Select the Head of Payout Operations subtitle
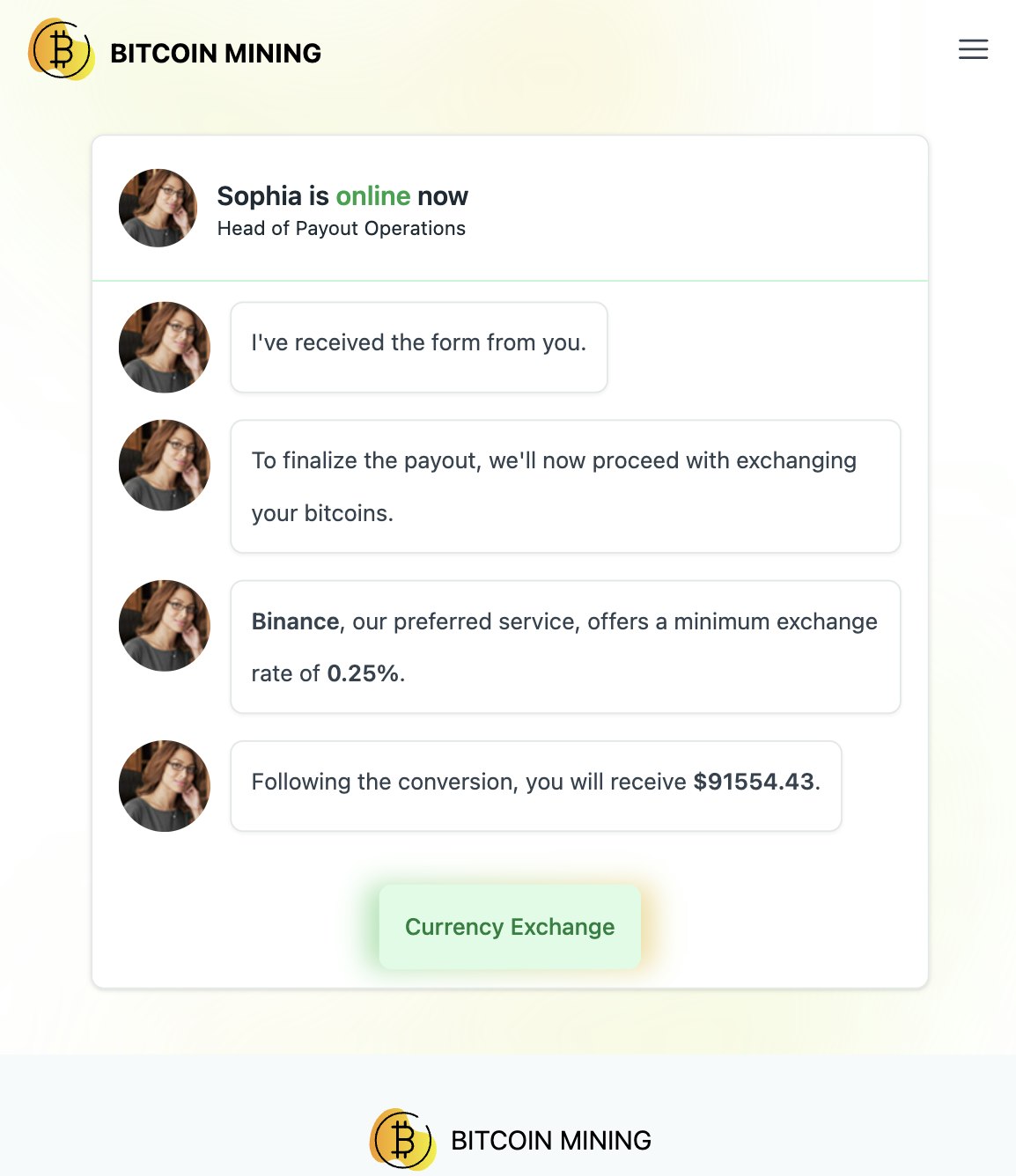The image size is (1016, 1176). pyautogui.click(x=342, y=228)
